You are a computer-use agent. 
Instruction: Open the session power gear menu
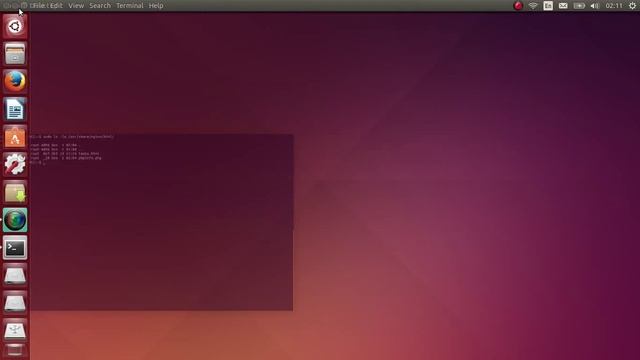pyautogui.click(x=632, y=6)
